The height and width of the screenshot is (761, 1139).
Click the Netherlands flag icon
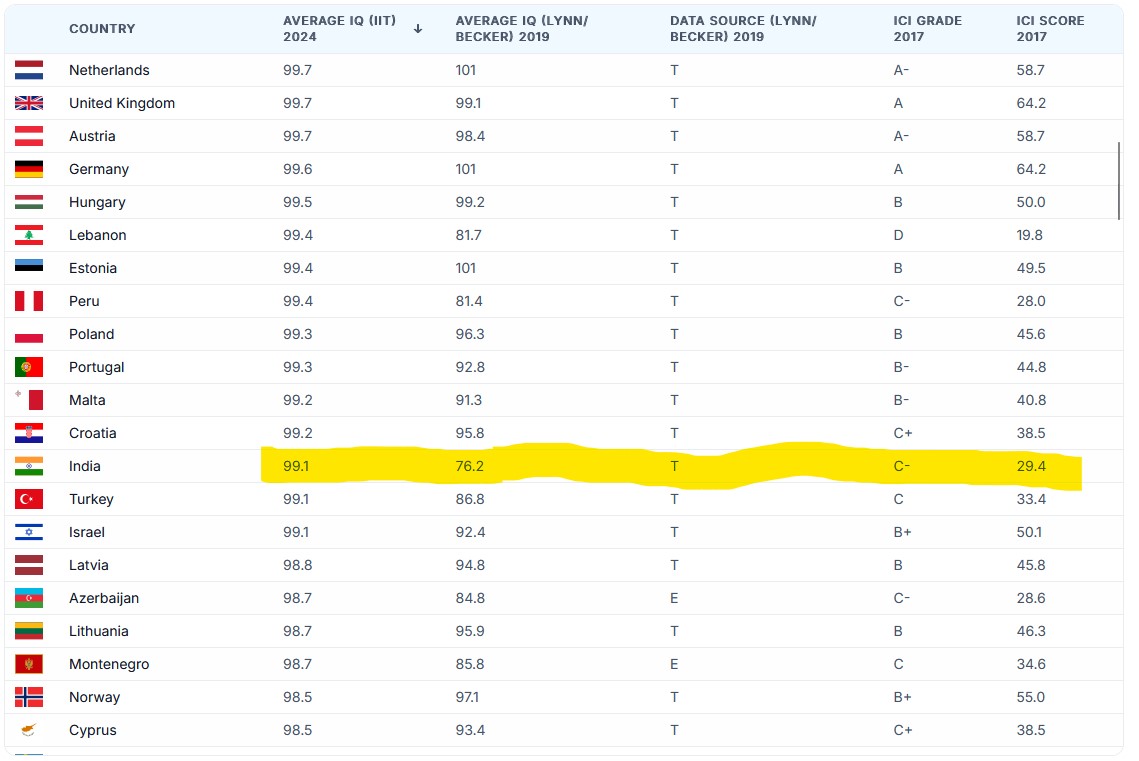click(x=28, y=70)
